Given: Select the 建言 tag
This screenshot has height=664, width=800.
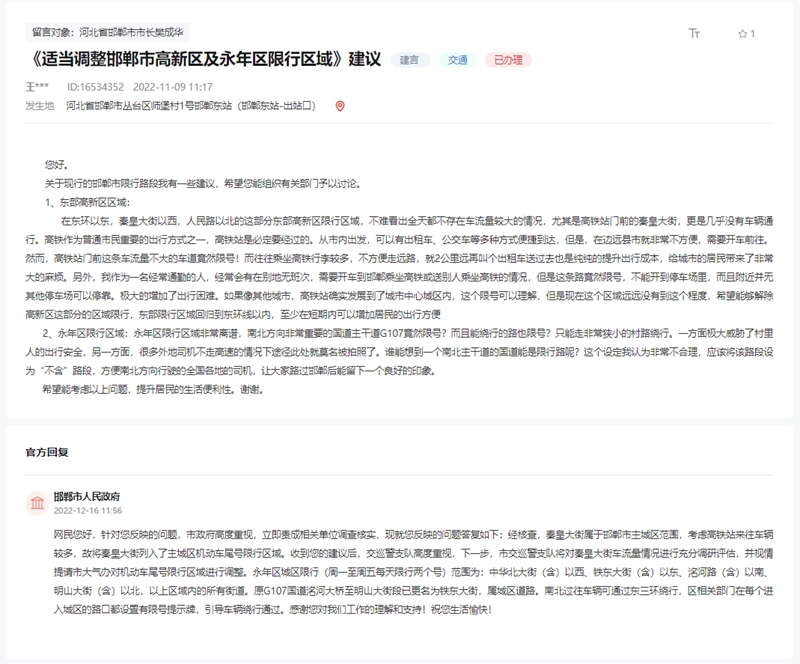Looking at the screenshot, I should tap(409, 60).
